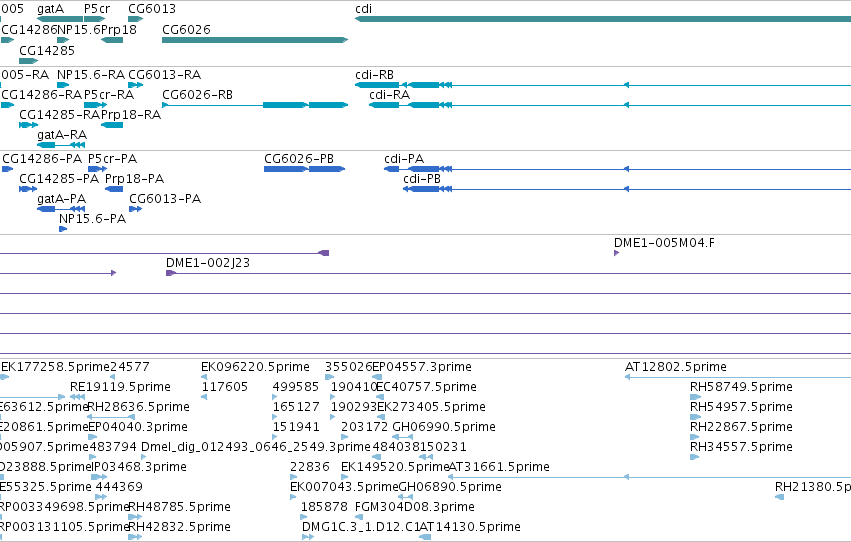Open the 165127 feature label
The width and height of the screenshot is (851, 542).
click(x=296, y=407)
